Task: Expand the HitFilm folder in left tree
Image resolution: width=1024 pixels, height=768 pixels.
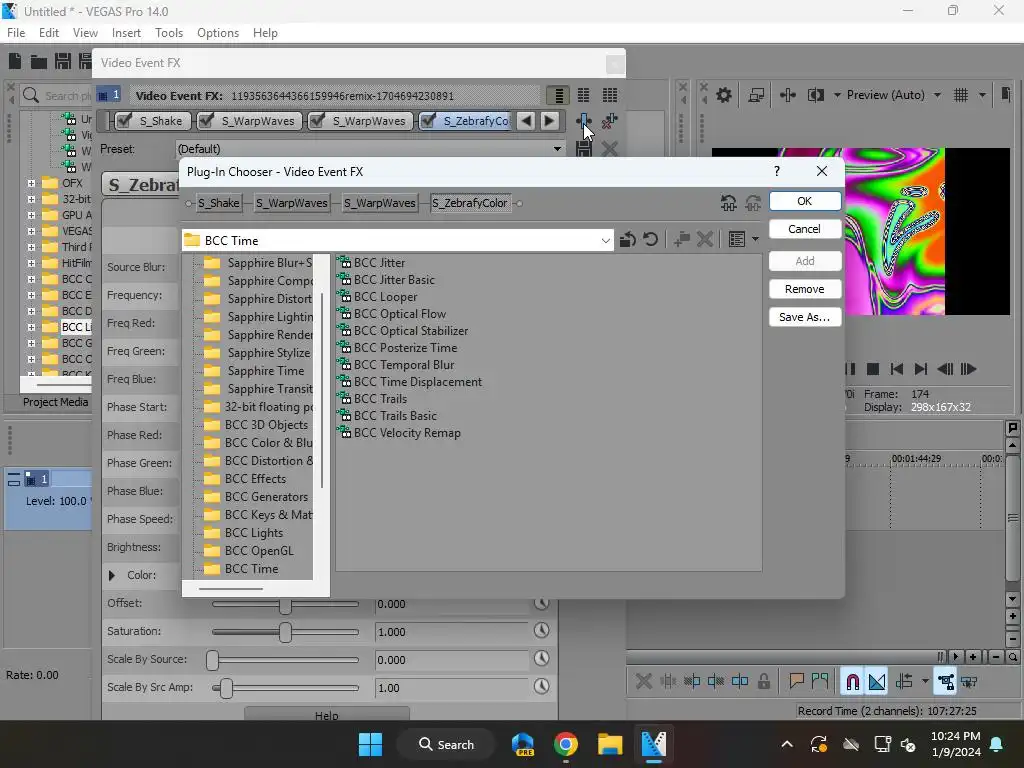Action: pos(31,263)
